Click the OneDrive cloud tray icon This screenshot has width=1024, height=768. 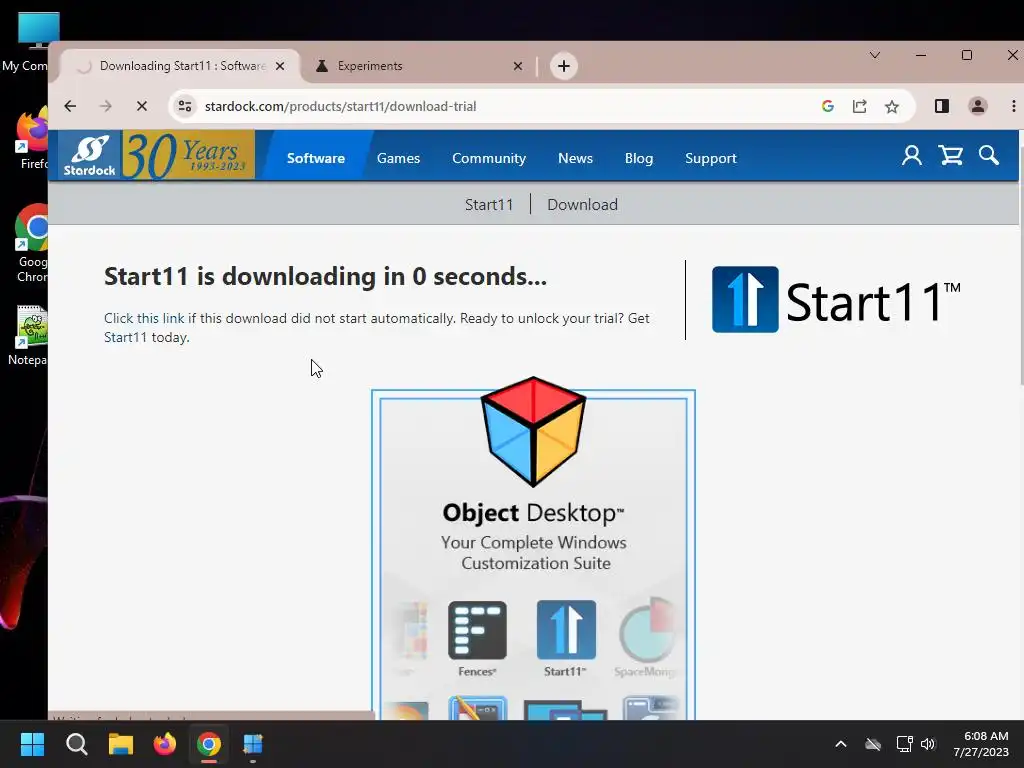[x=872, y=744]
